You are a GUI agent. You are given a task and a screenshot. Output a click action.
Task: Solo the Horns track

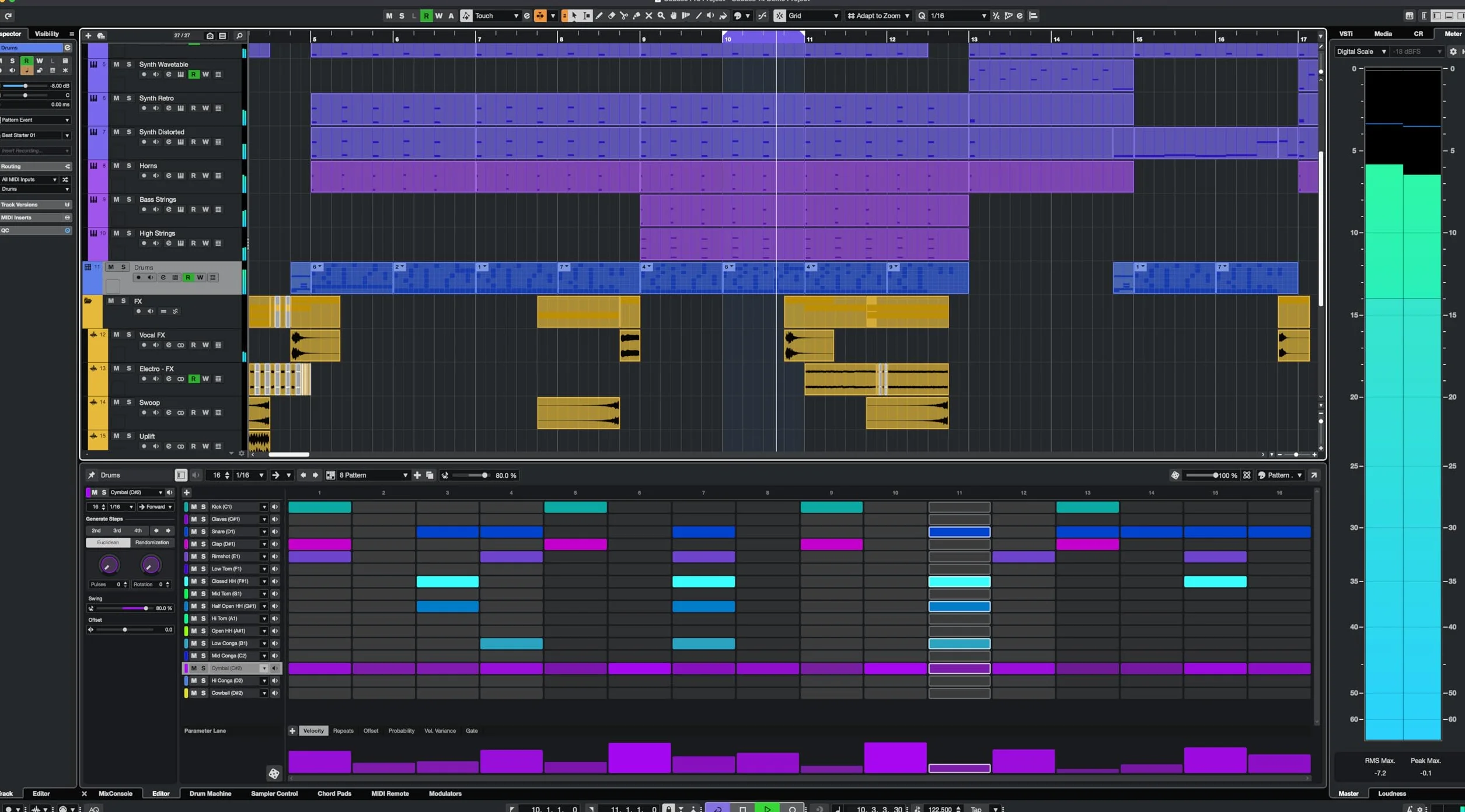point(129,166)
